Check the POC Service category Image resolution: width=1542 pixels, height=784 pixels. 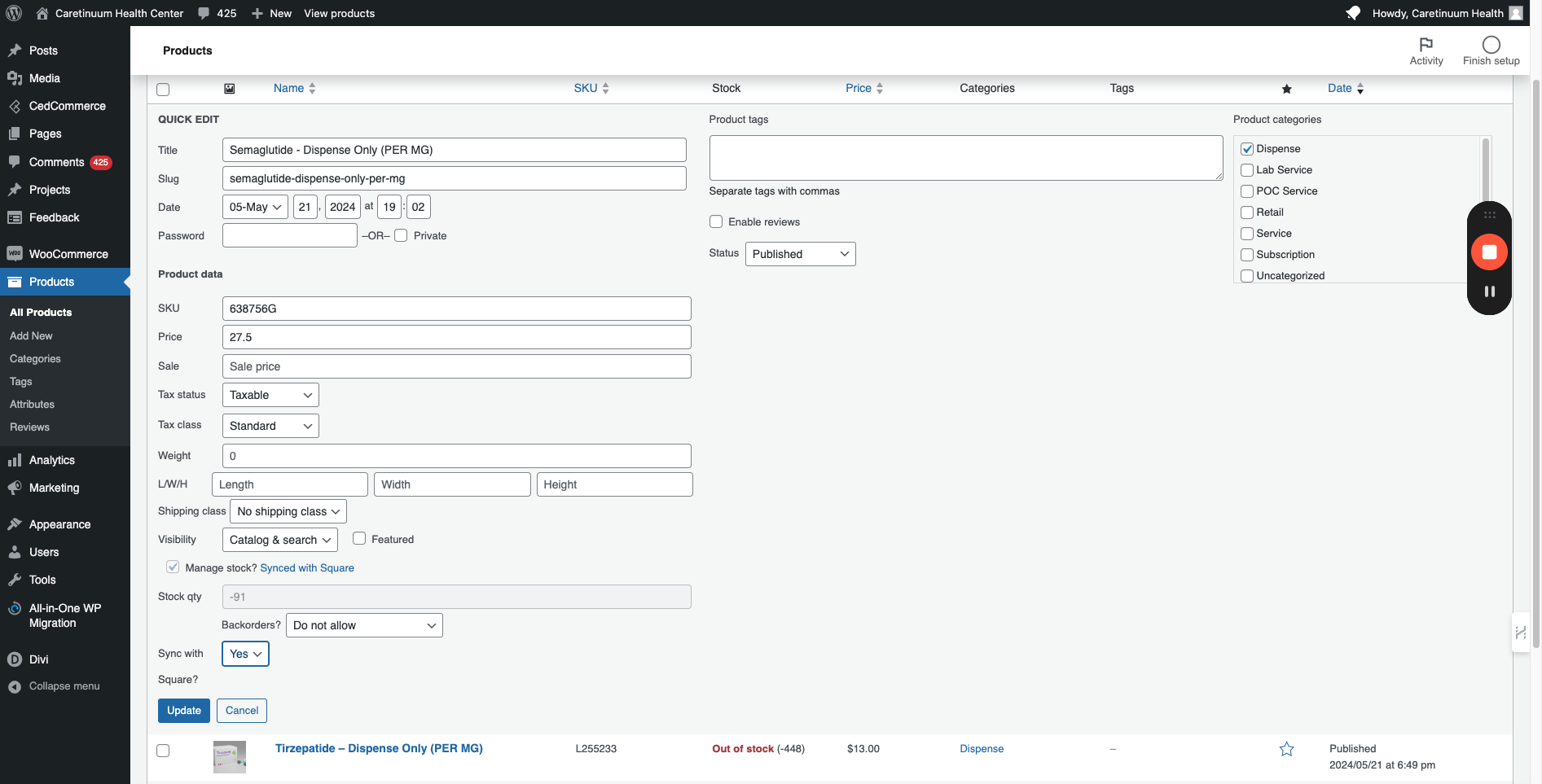click(1247, 191)
